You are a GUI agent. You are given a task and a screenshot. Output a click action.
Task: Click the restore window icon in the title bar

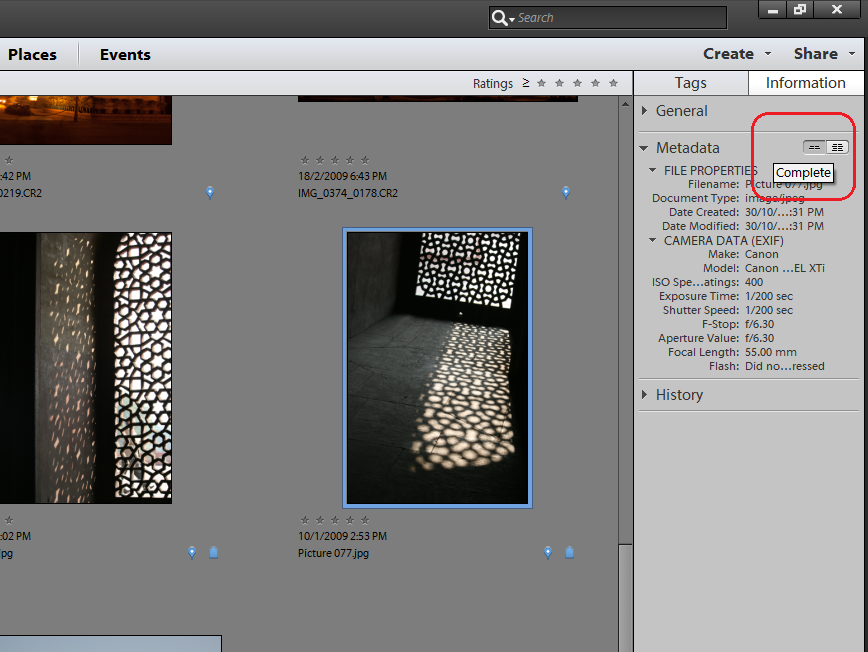[x=800, y=10]
